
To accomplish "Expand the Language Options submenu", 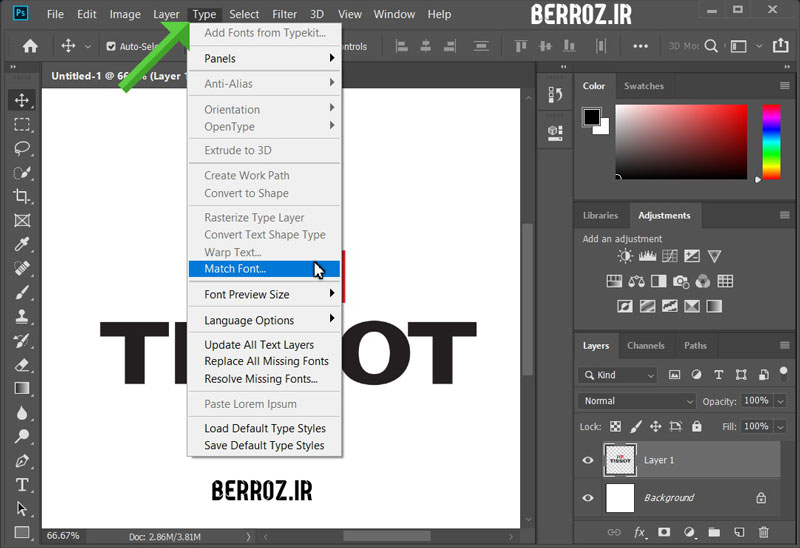I will (x=264, y=320).
